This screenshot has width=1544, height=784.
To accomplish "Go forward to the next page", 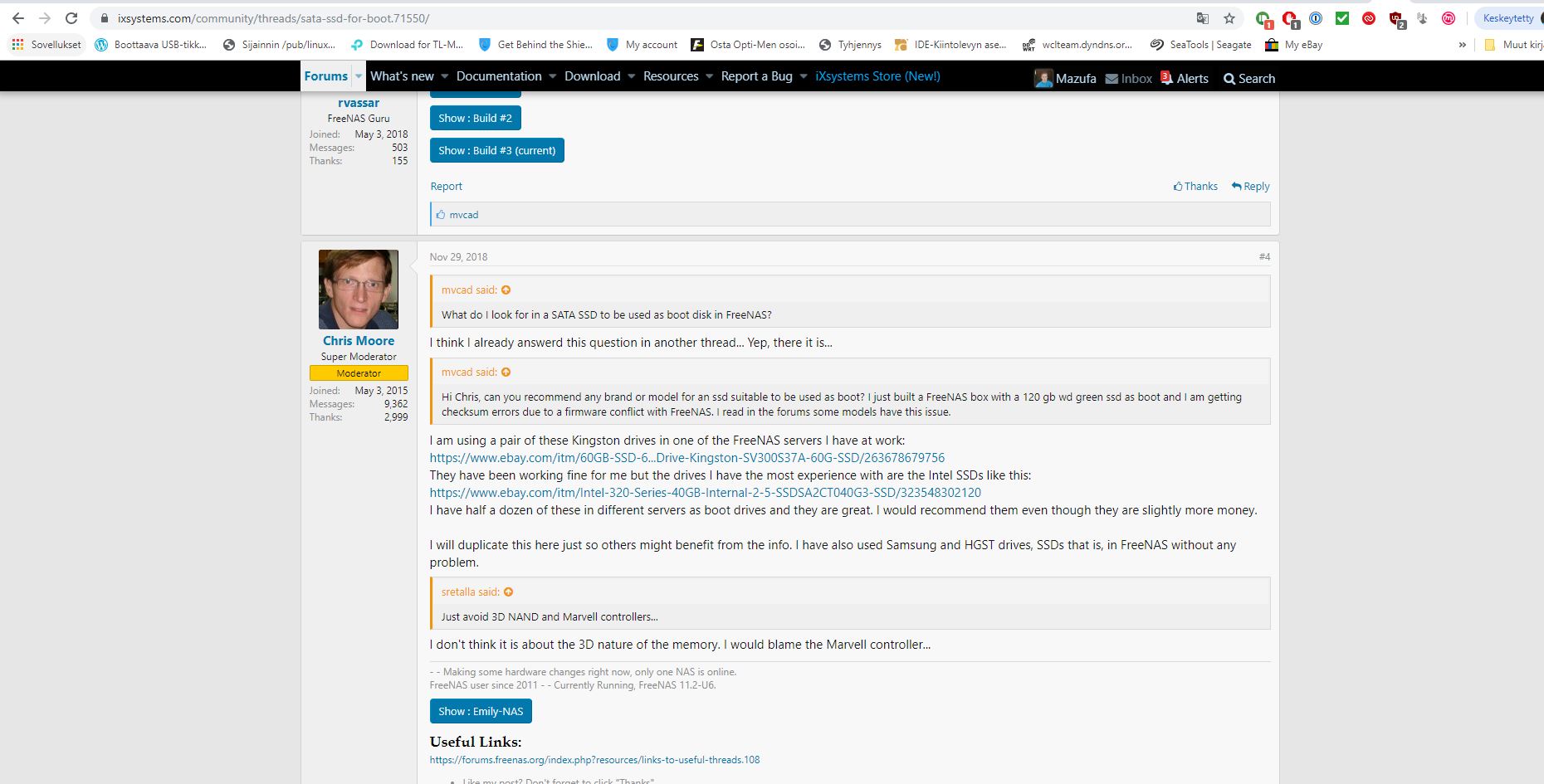I will coord(45,18).
